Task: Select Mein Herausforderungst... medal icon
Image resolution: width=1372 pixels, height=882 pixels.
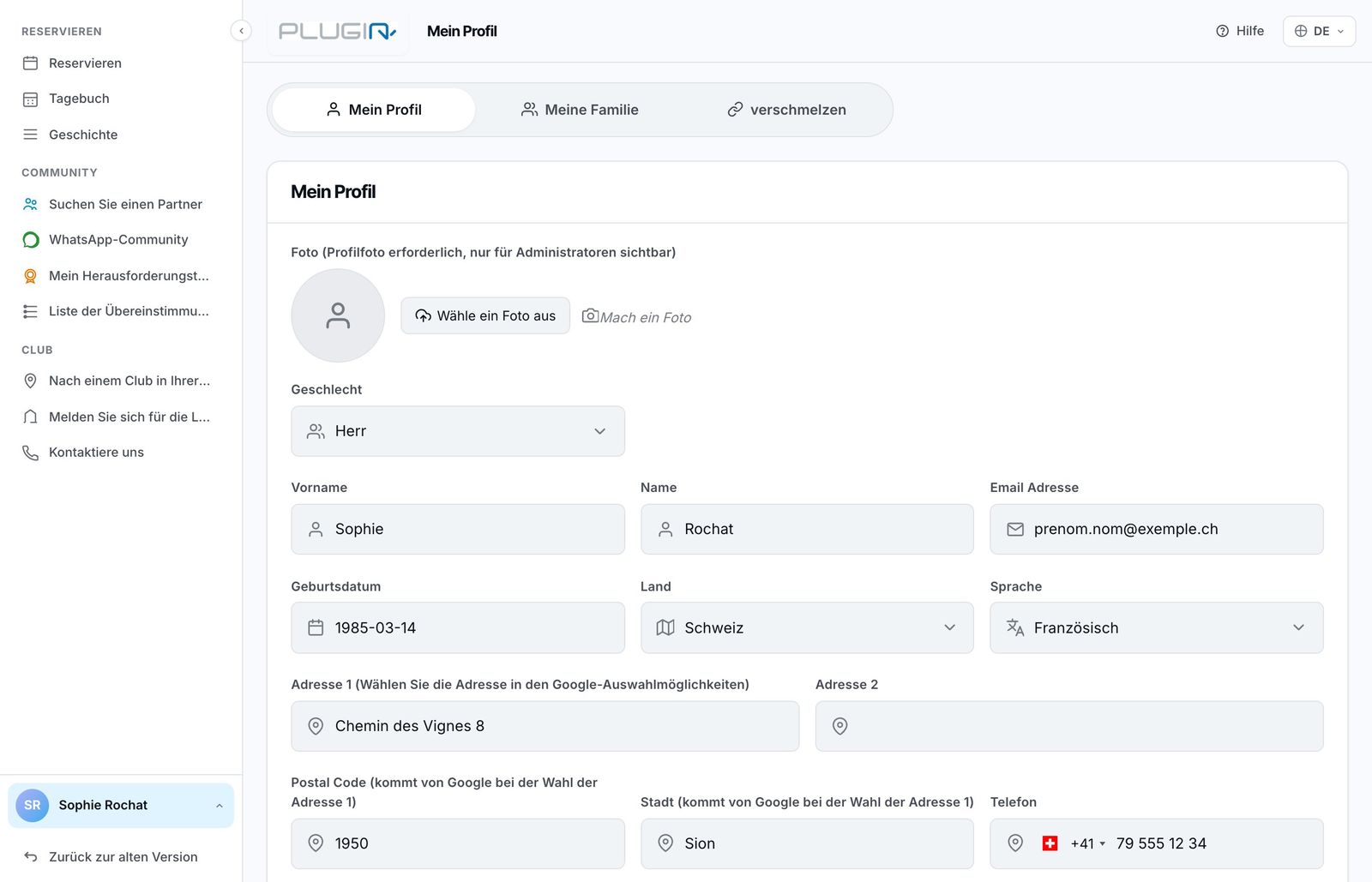Action: pos(30,276)
